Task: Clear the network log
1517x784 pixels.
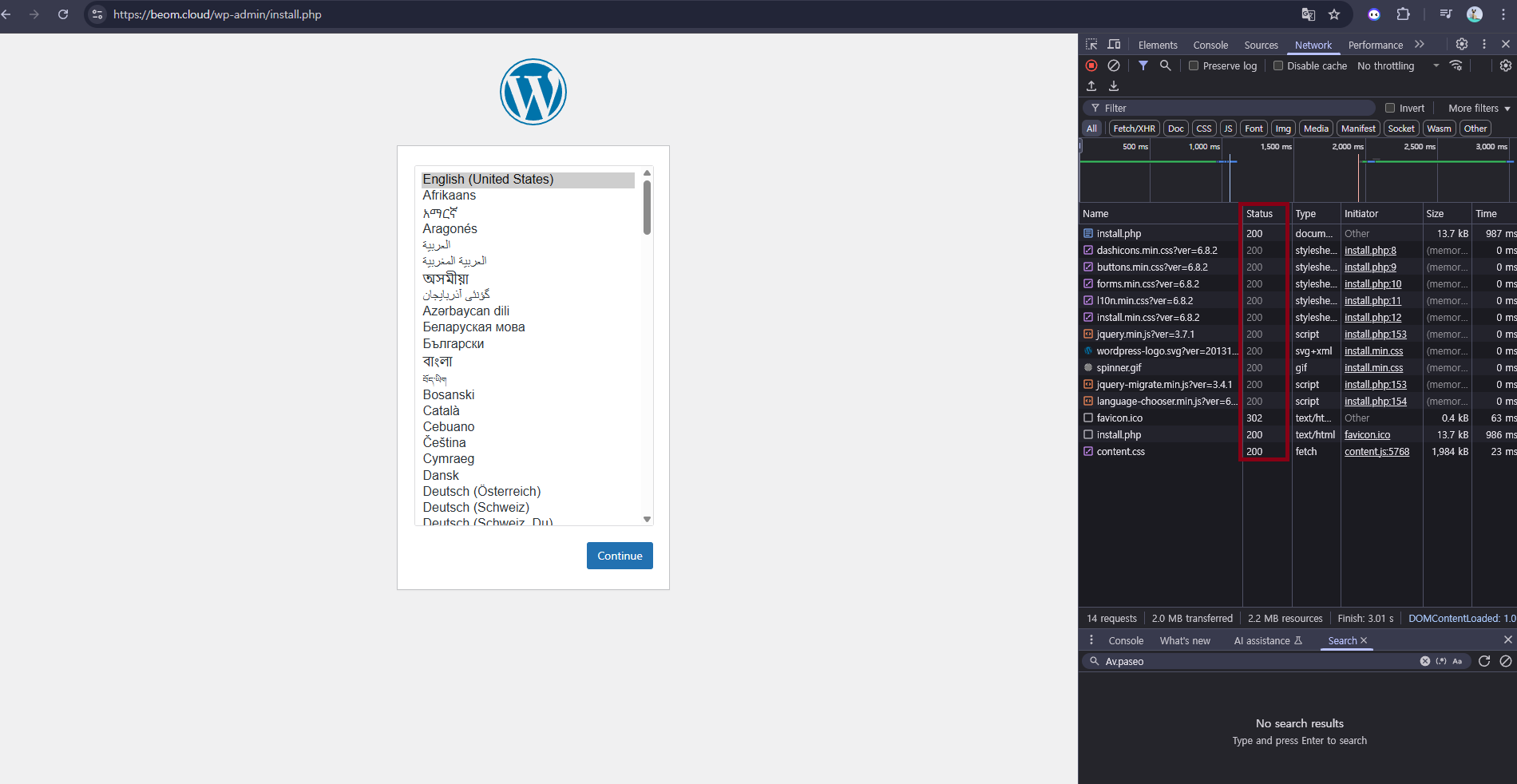Action: click(1114, 65)
